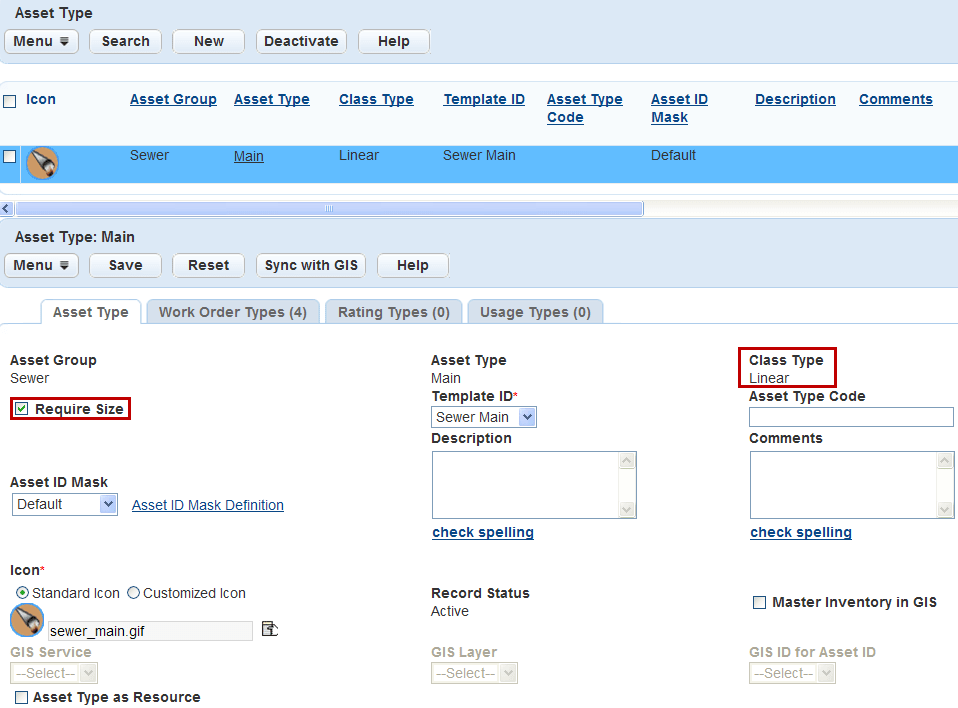Open the Rating Types tab
This screenshot has height=708, width=958.
point(393,312)
